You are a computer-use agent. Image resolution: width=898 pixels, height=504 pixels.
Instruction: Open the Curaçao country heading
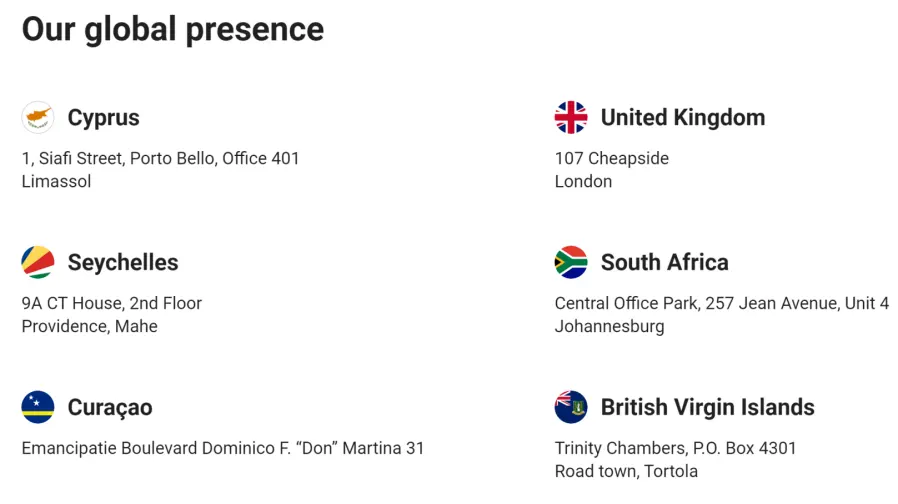(110, 408)
